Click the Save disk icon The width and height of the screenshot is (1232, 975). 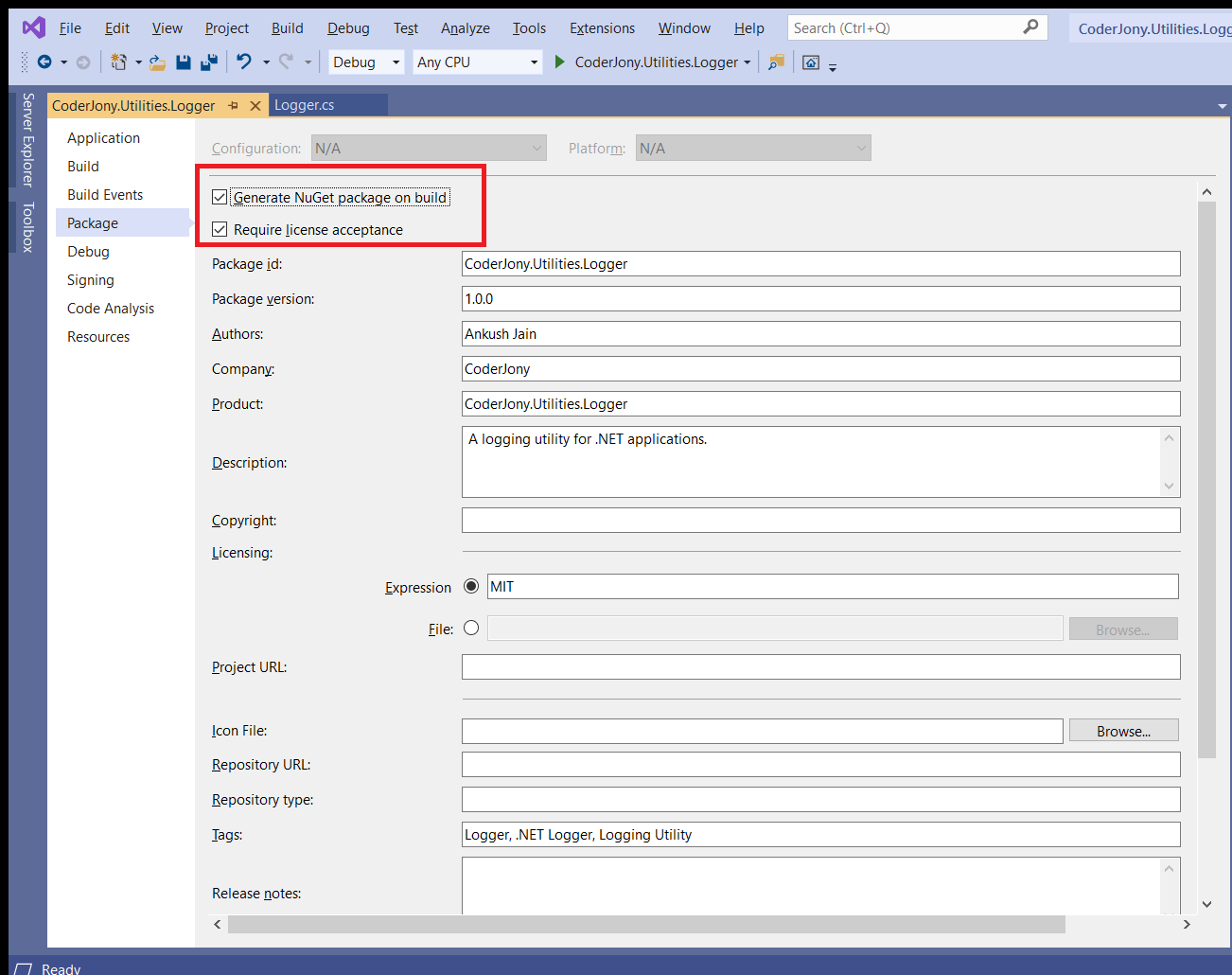(x=184, y=62)
